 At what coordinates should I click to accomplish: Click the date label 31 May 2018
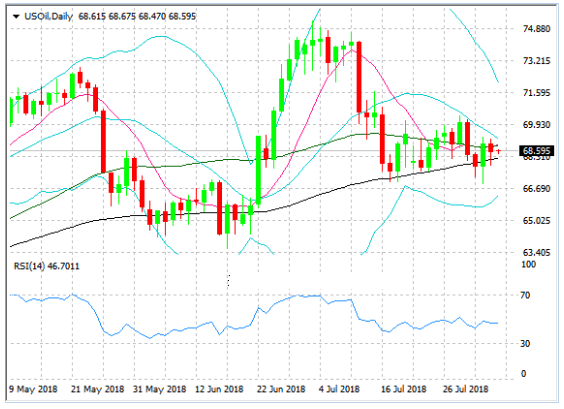tap(159, 389)
